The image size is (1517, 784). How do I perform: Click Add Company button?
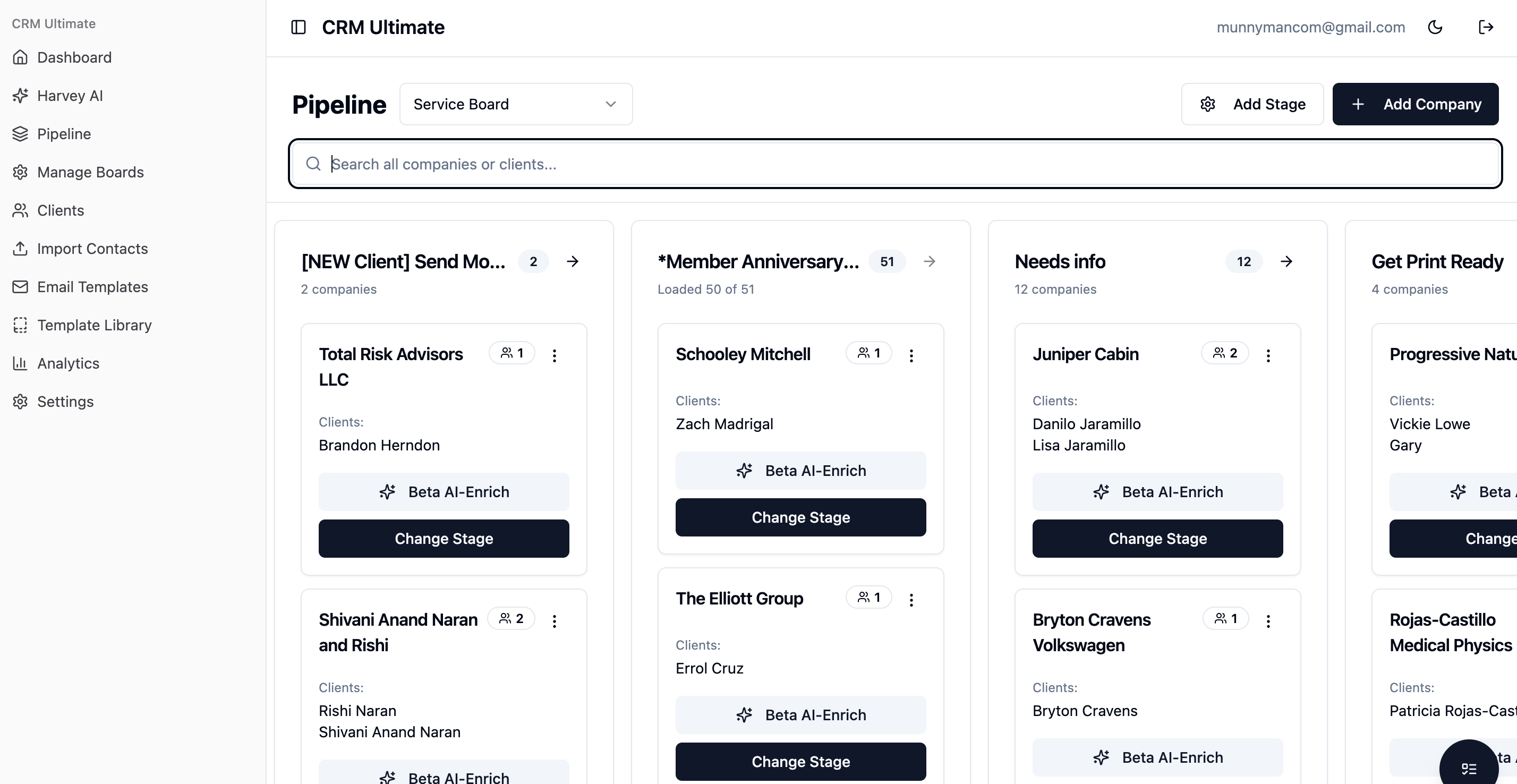[x=1415, y=104]
